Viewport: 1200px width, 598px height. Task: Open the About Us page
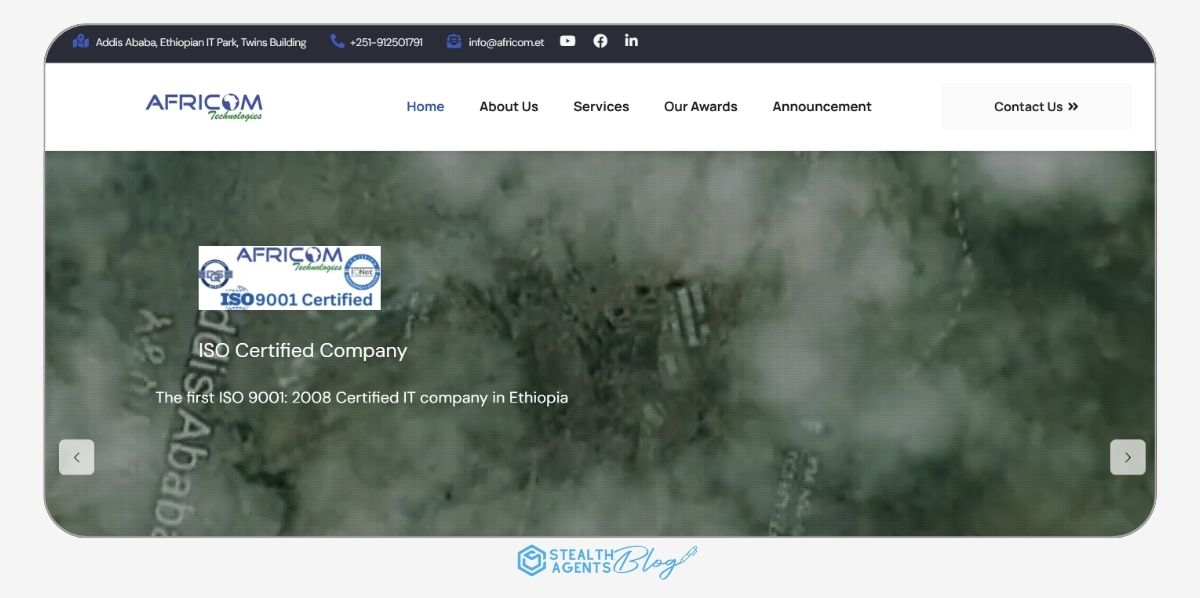508,107
